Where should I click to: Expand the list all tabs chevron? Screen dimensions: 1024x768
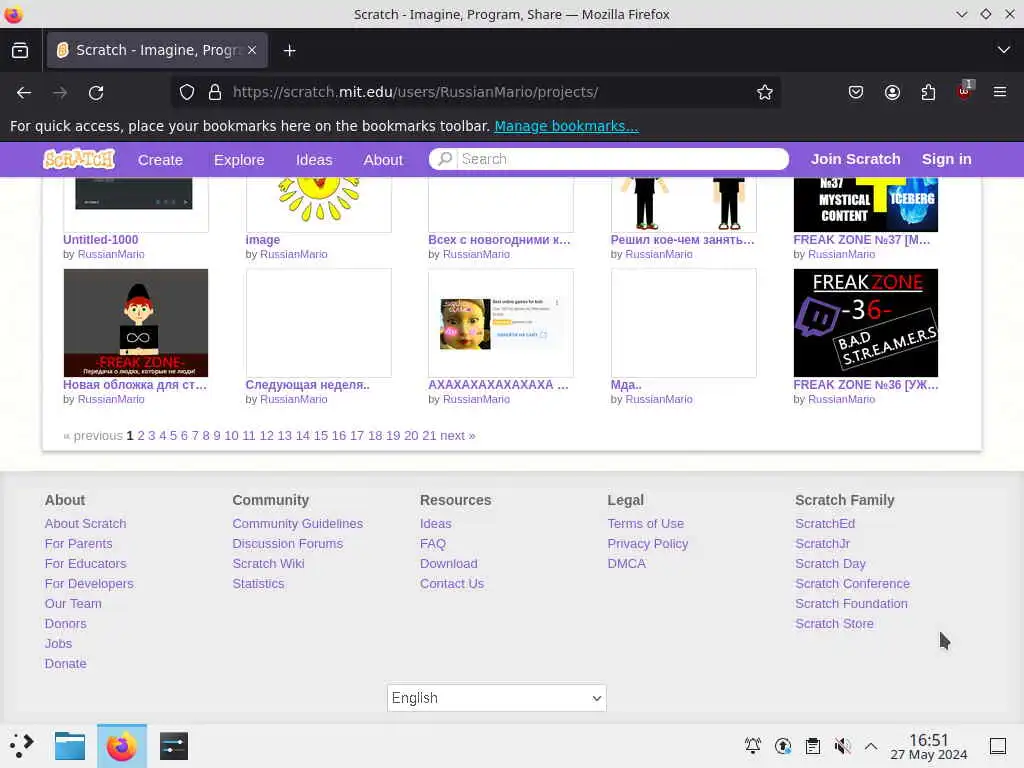pyautogui.click(x=1004, y=50)
